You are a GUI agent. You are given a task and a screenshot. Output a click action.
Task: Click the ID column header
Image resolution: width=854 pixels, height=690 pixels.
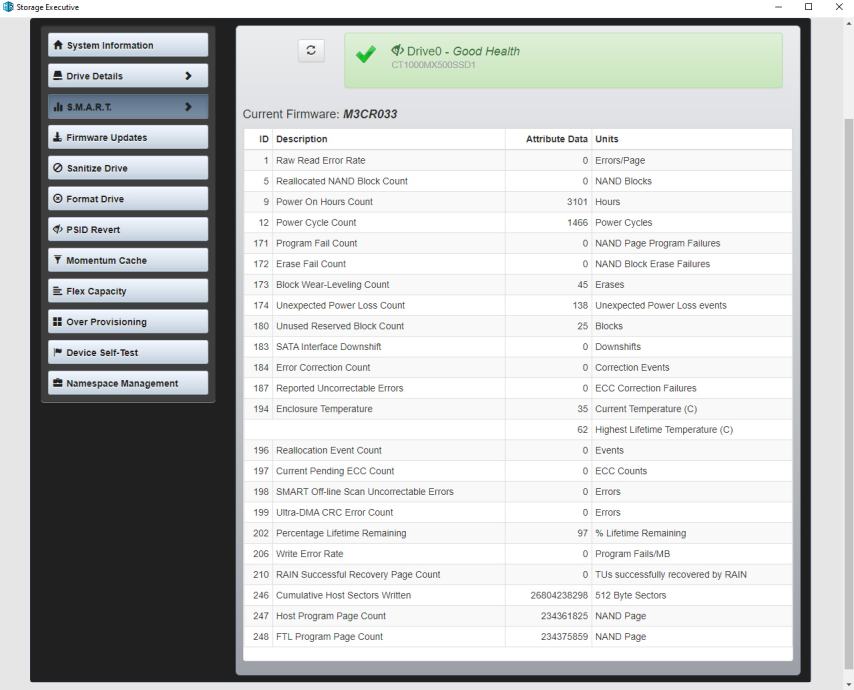click(x=264, y=139)
